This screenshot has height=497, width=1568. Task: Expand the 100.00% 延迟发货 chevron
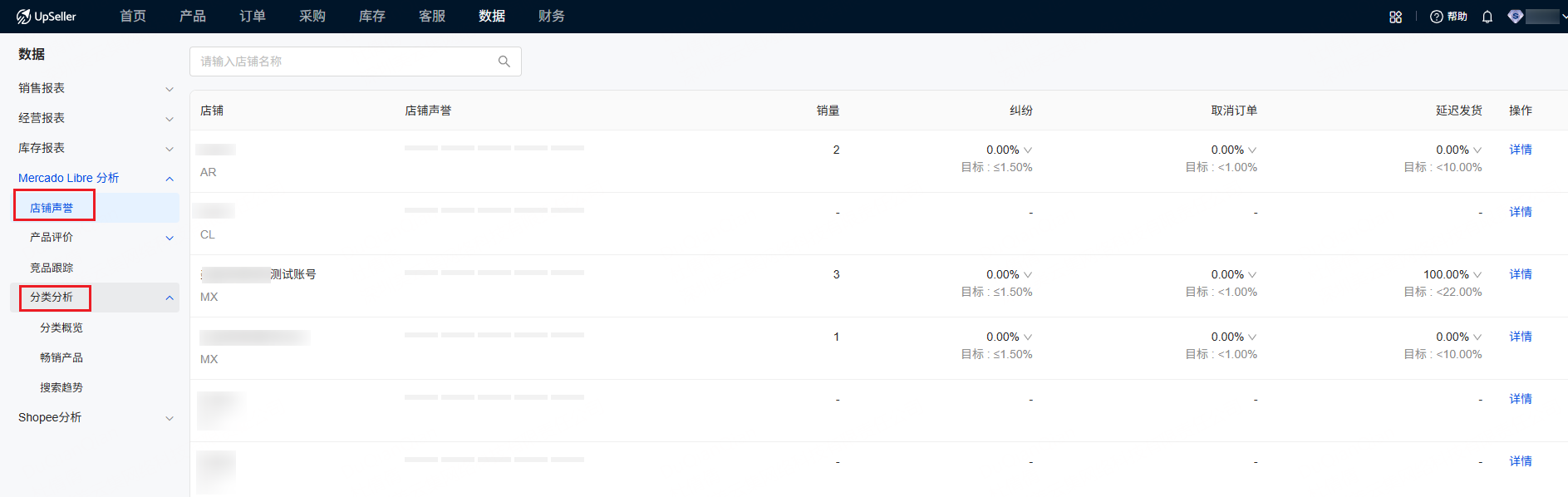coord(1477,275)
